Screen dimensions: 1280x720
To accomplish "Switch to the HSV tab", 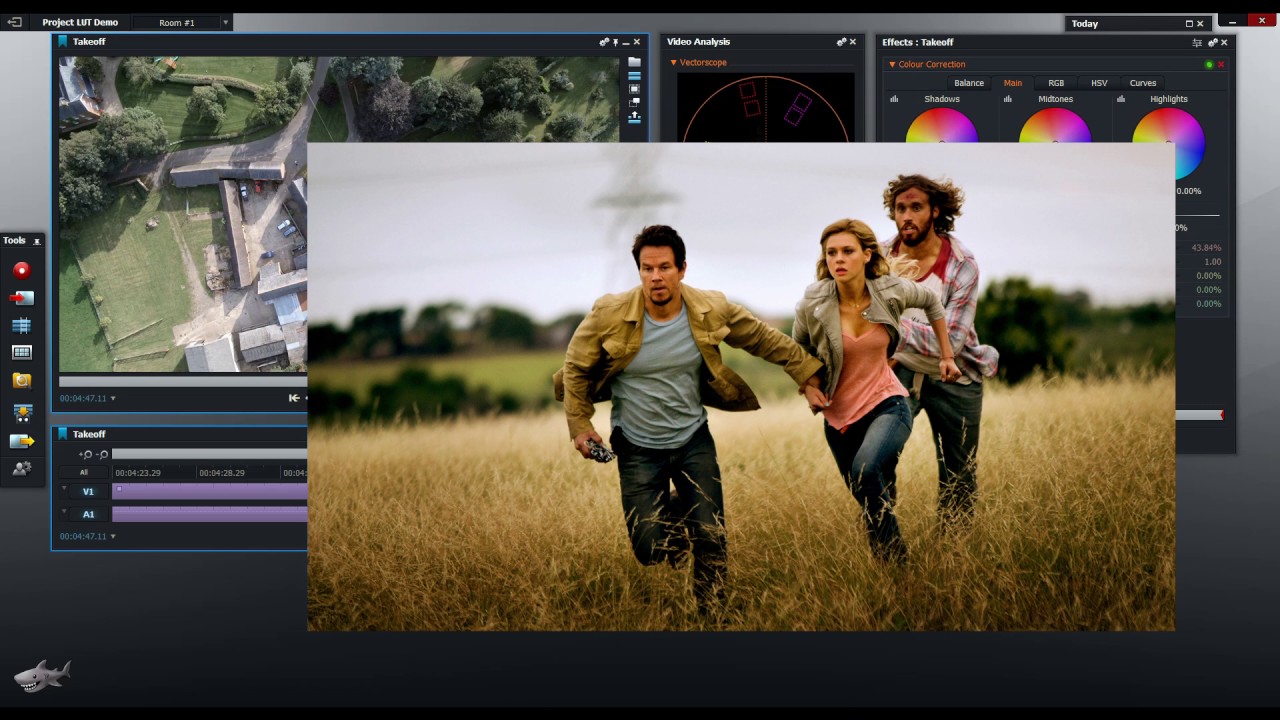I will click(1099, 83).
